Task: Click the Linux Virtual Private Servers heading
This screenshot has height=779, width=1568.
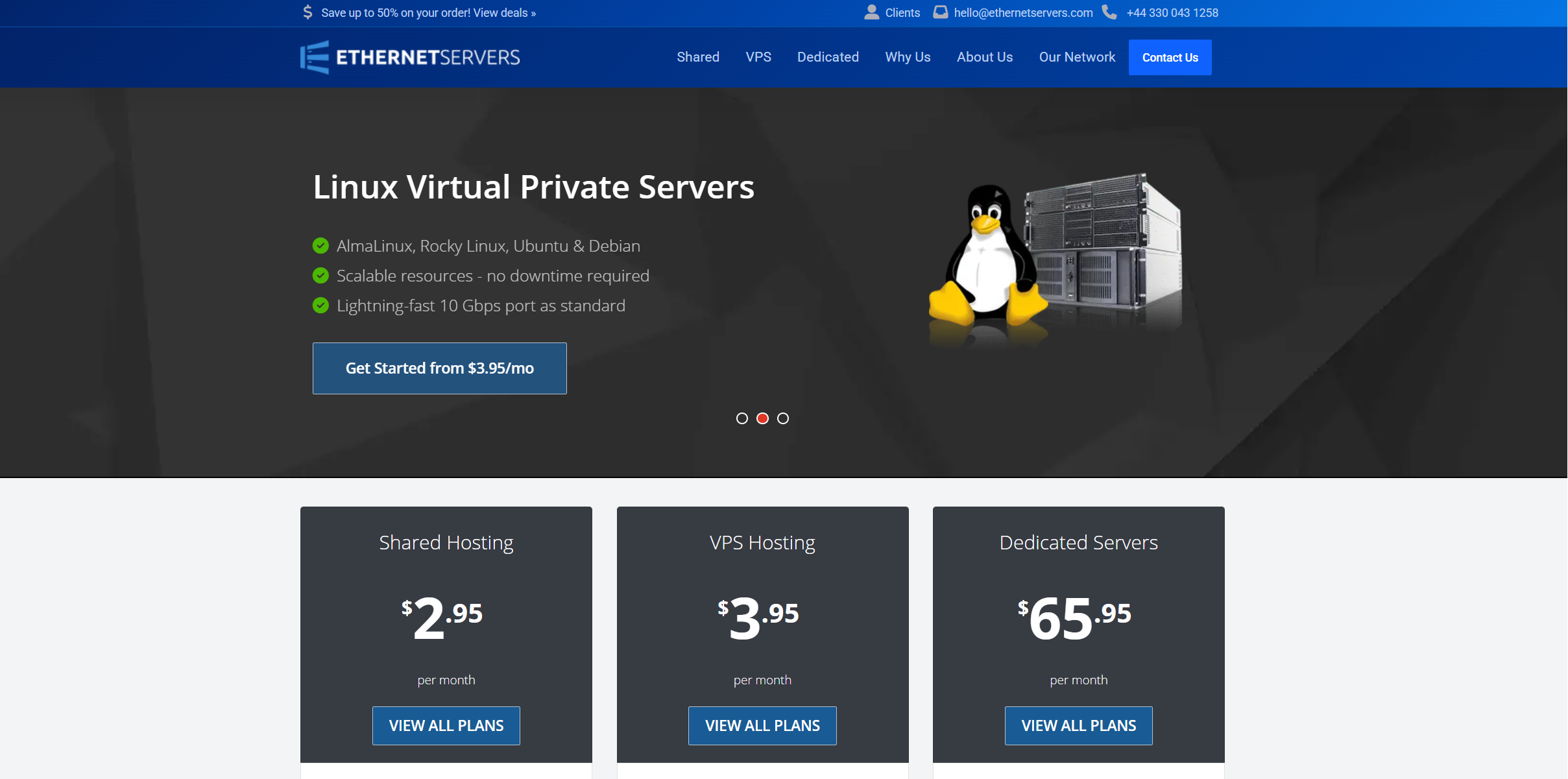Action: 533,187
